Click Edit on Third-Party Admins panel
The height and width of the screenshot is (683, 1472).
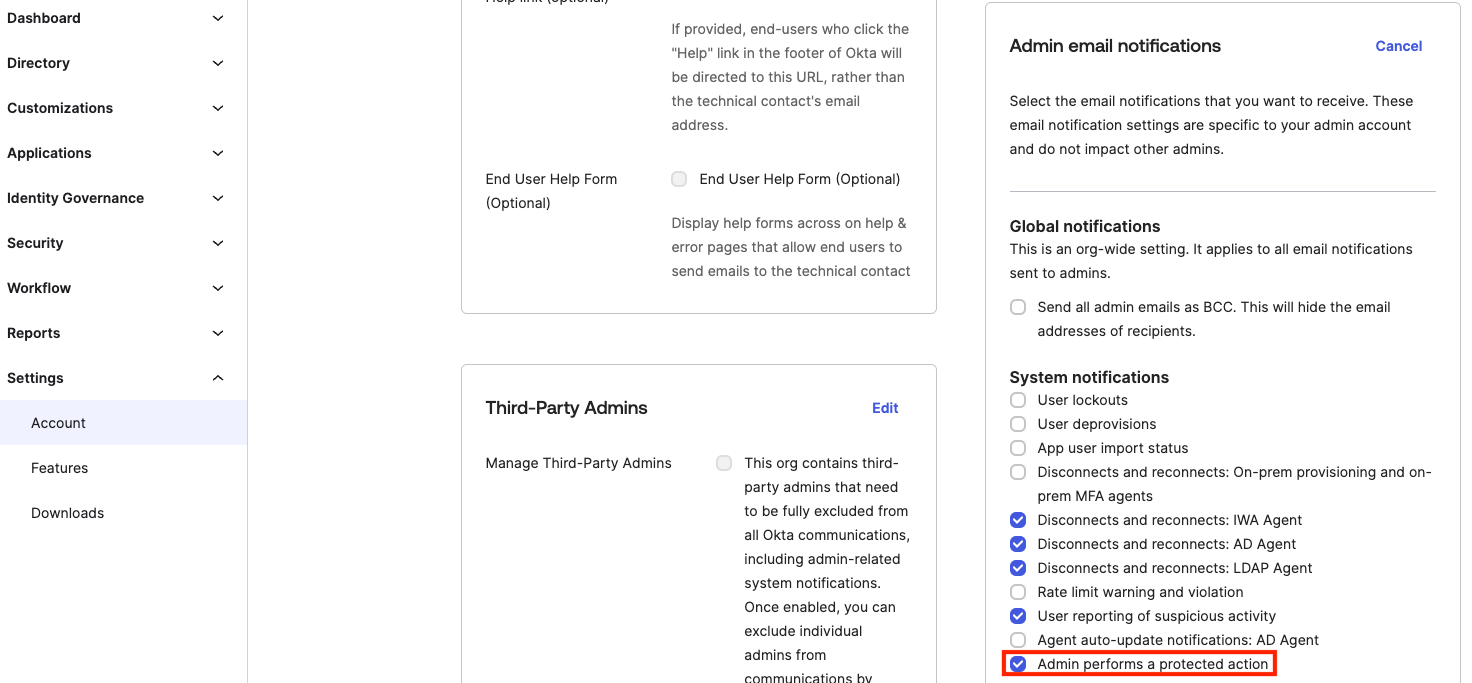point(884,408)
